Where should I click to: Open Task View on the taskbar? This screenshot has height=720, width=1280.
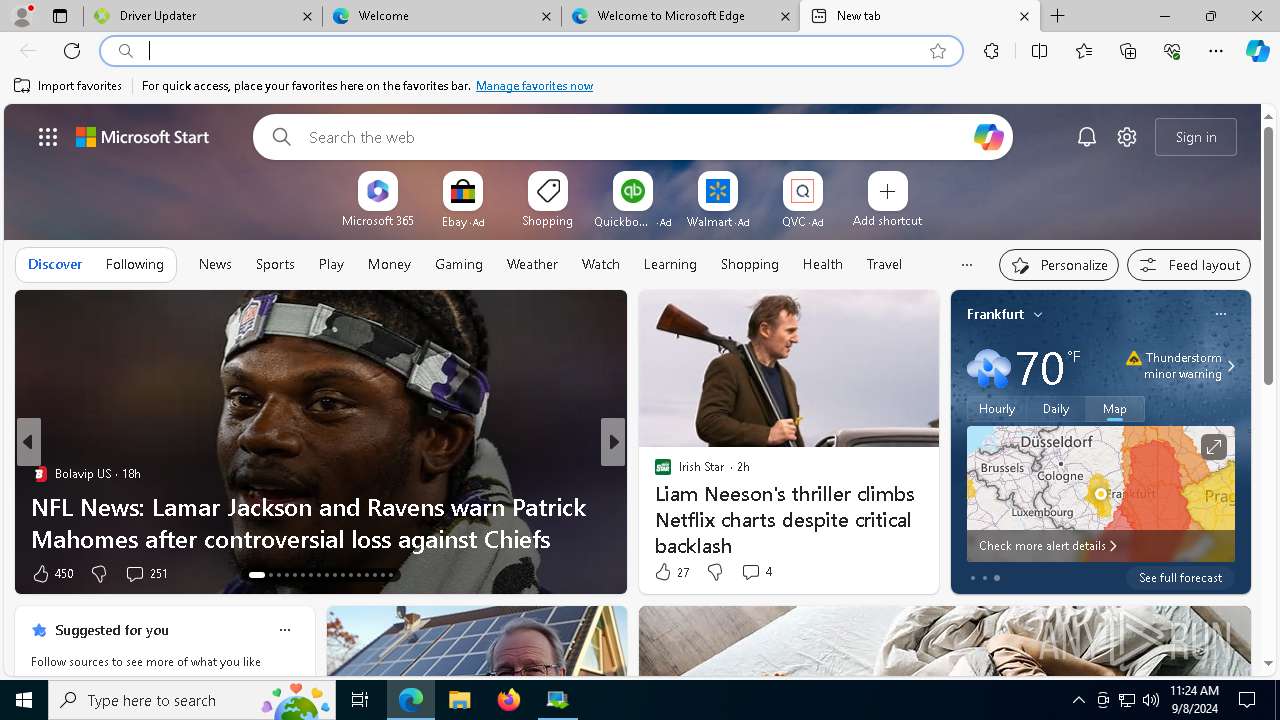click(360, 700)
